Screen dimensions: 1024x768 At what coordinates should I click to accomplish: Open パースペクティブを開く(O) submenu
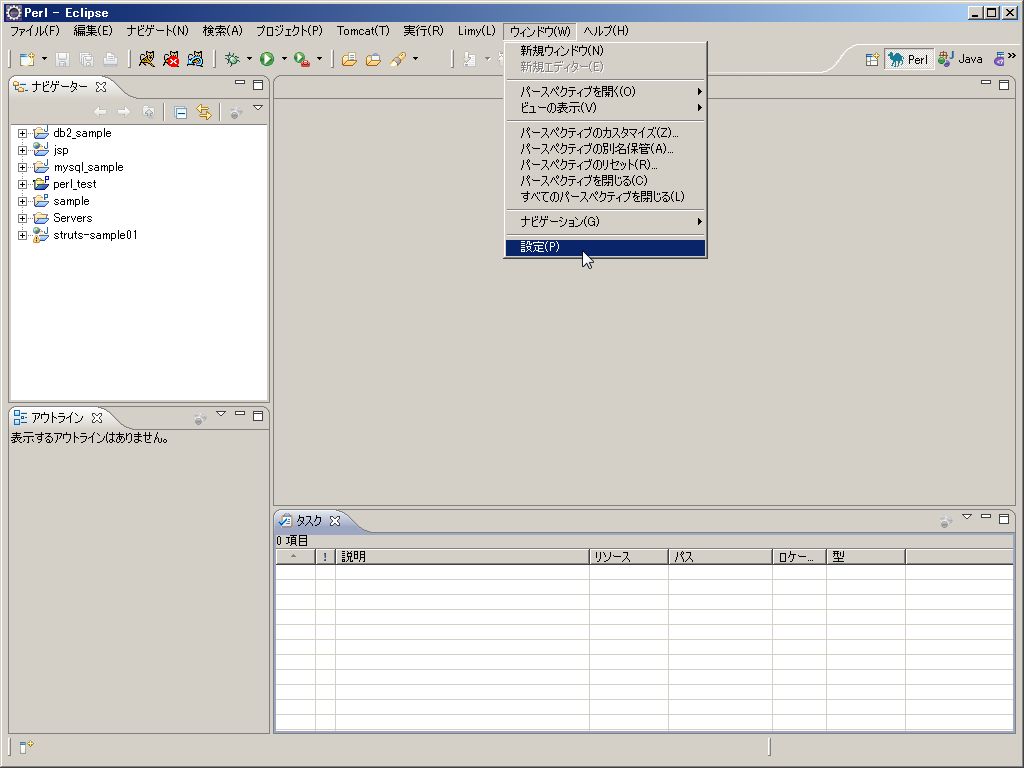pos(605,91)
